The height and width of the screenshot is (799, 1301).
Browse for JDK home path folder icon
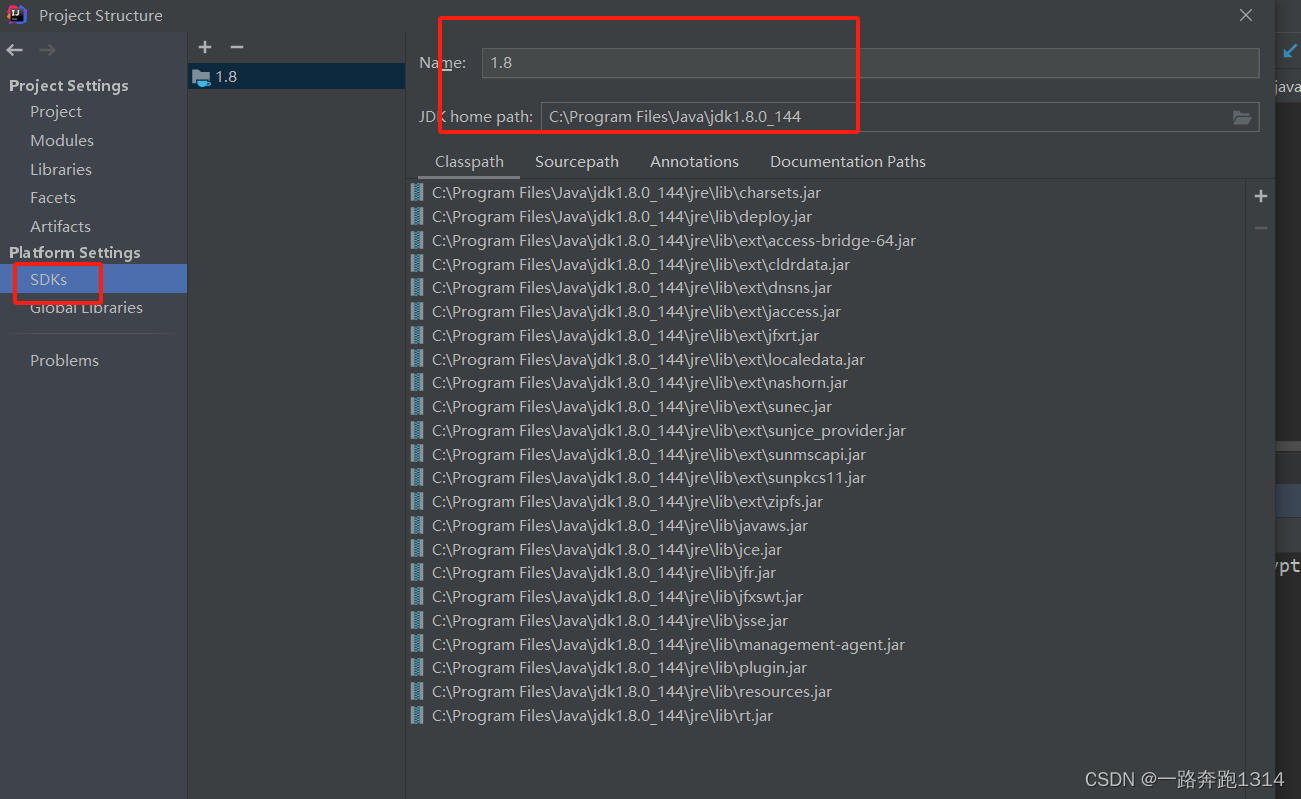1242,117
